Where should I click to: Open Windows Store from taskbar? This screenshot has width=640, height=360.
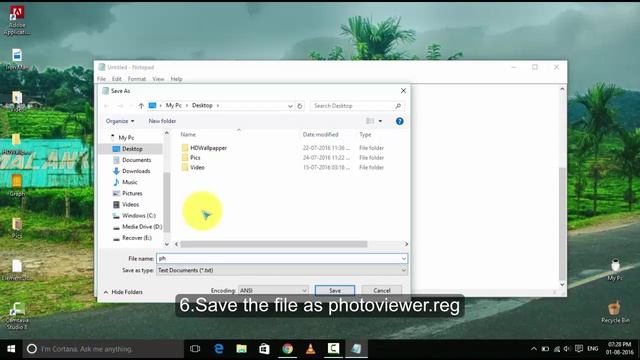[x=264, y=349]
